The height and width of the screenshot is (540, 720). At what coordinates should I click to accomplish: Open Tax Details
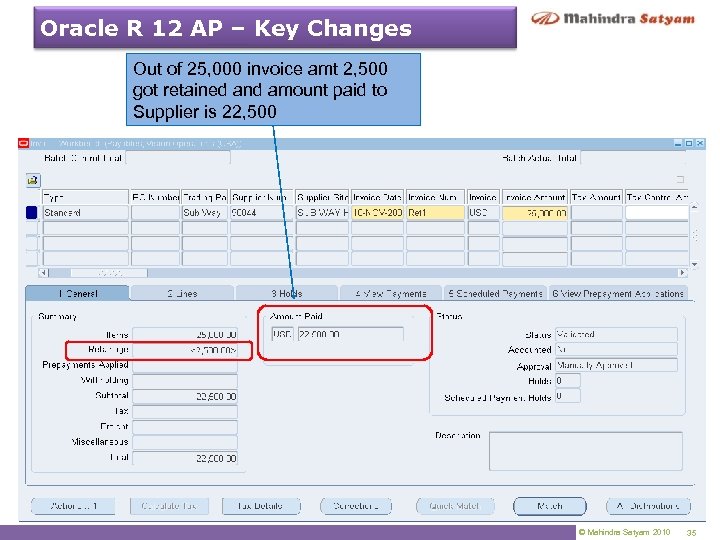tap(261, 506)
